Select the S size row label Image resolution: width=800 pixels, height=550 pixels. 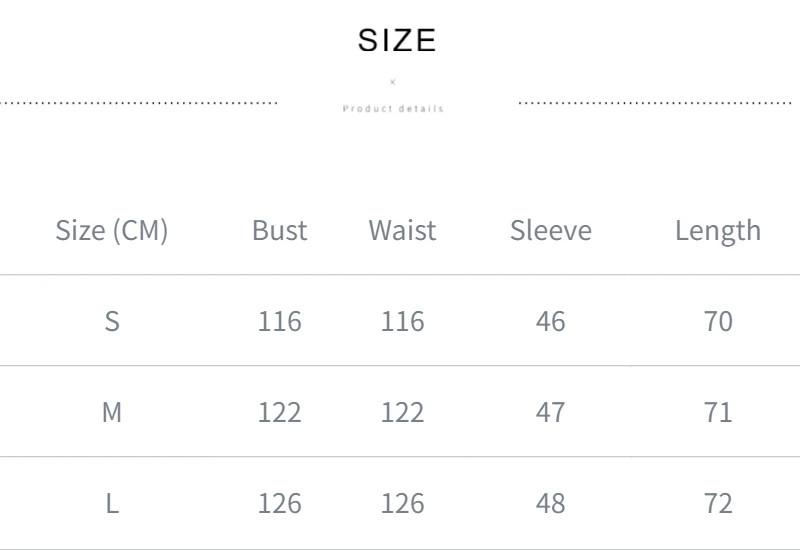[x=112, y=321]
